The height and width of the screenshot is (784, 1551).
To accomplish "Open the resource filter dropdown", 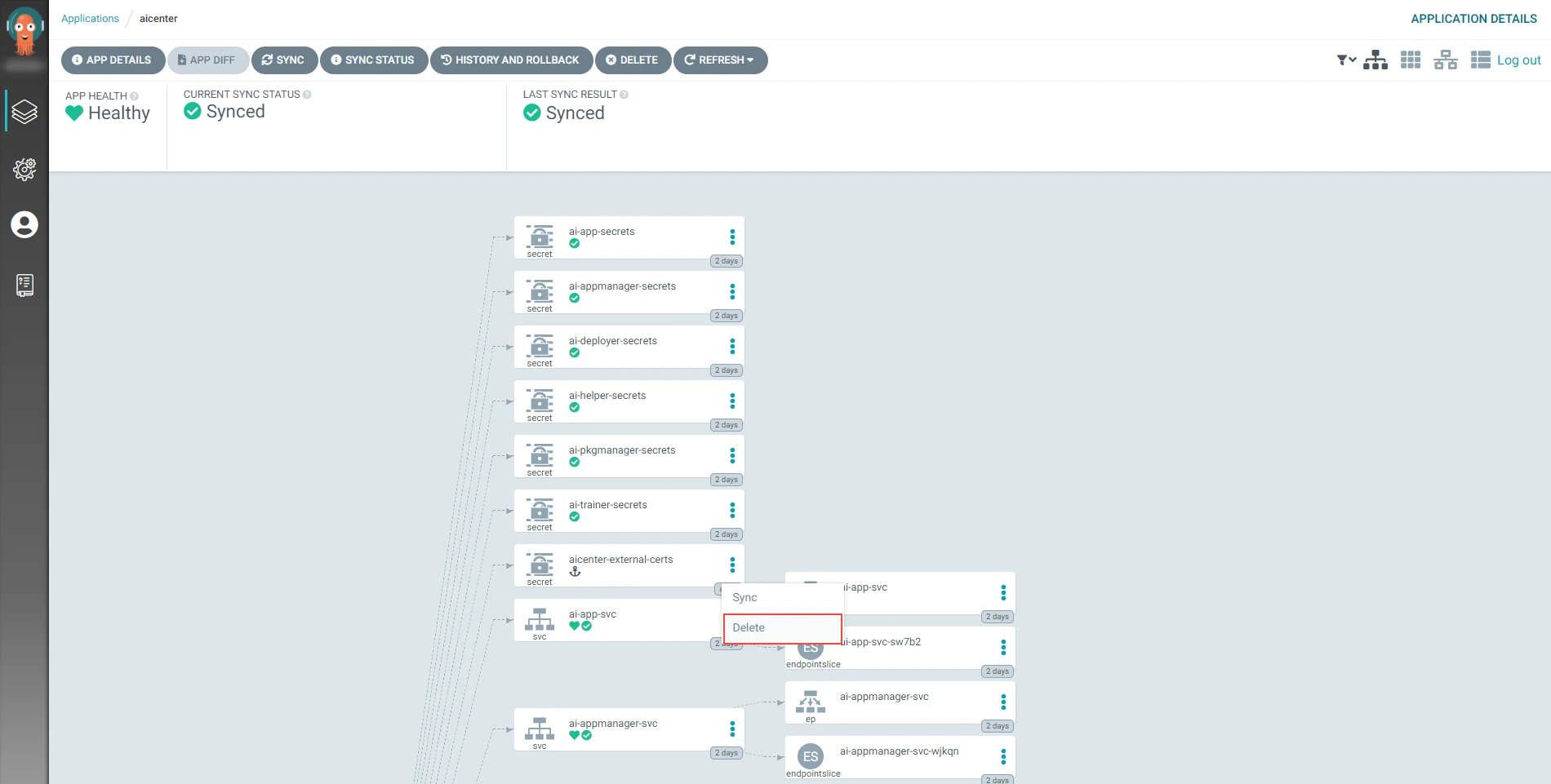I will (1346, 60).
